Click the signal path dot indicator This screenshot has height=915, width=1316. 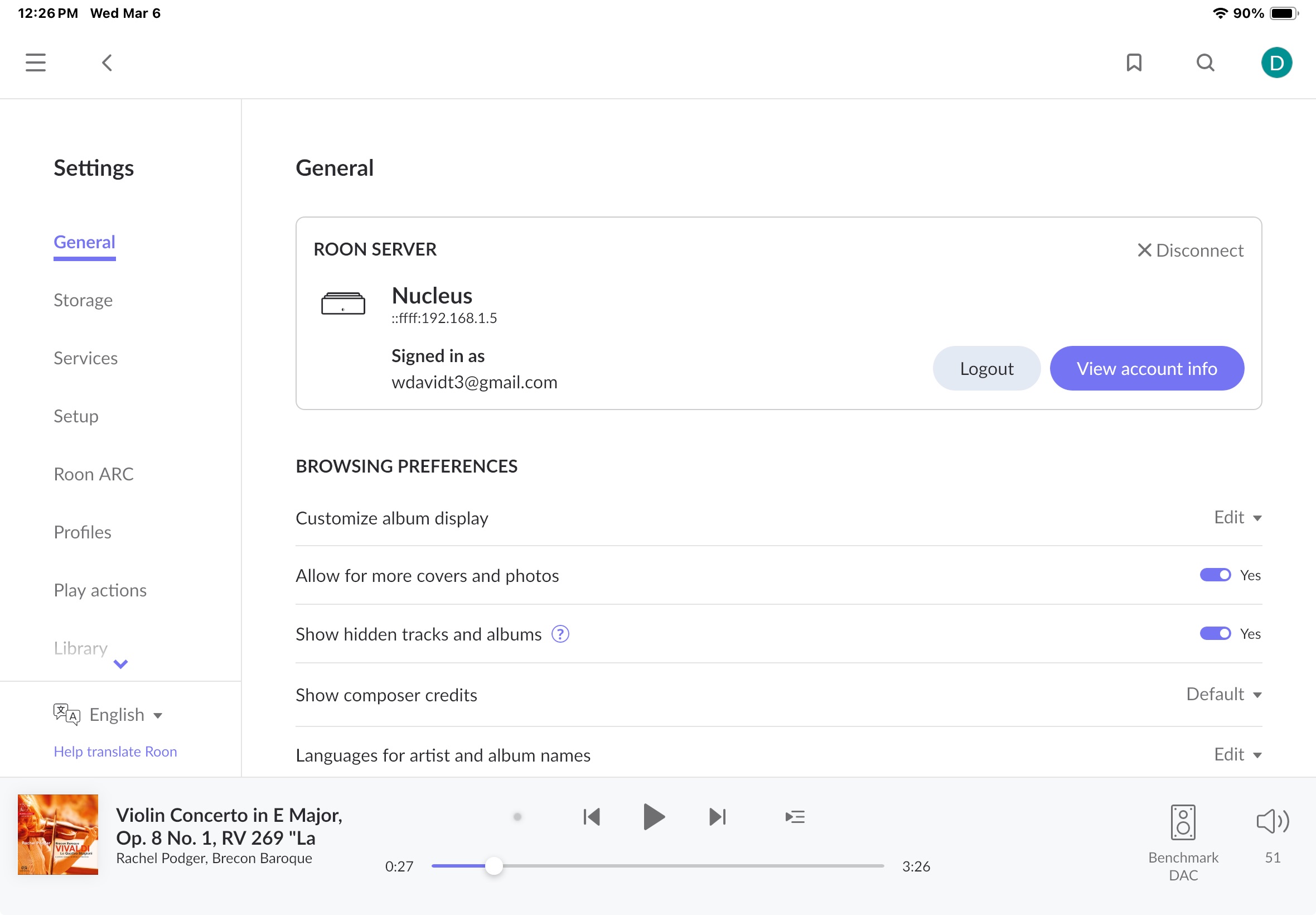click(517, 817)
